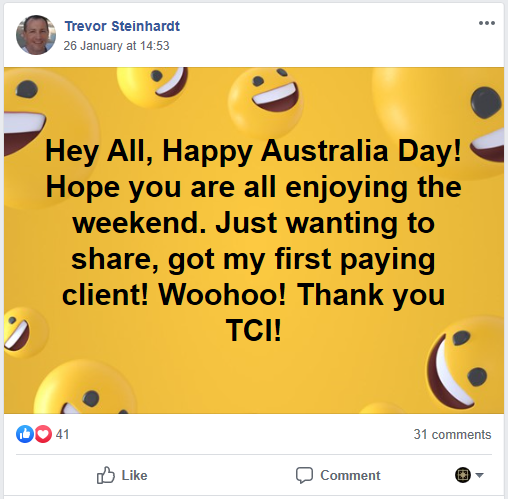Screen dimensions: 508x499
Task: Open the three-dots post options menu
Action: point(487,23)
